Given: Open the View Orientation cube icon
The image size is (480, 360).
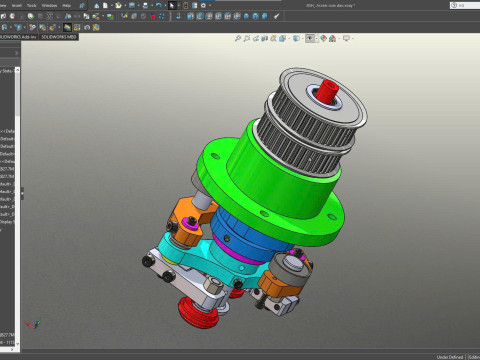Looking at the screenshot, I should tap(282, 39).
